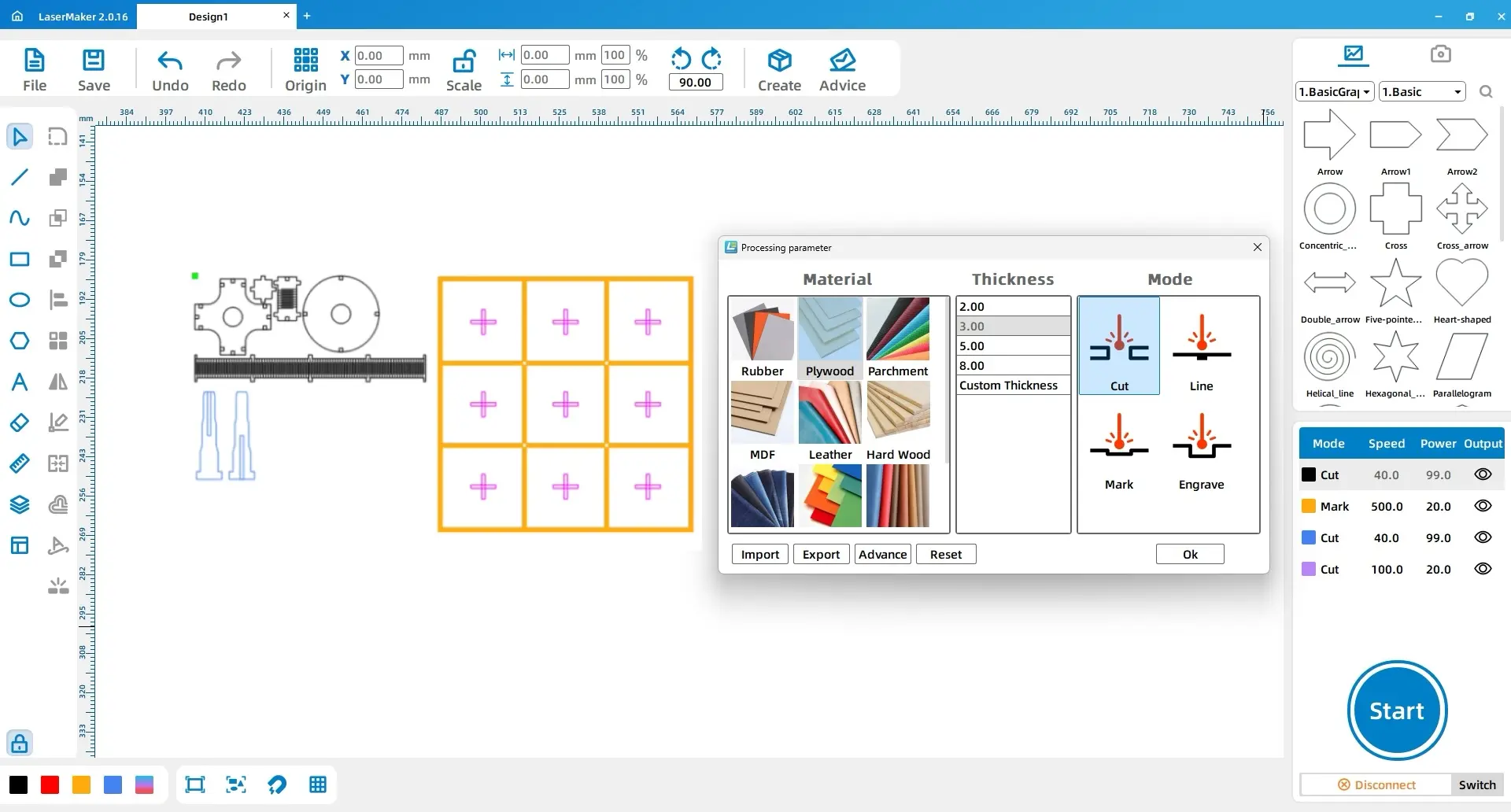Viewport: 1511px width, 812px height.
Task: Rotate clockwise with right rotate icon
Action: [711, 58]
